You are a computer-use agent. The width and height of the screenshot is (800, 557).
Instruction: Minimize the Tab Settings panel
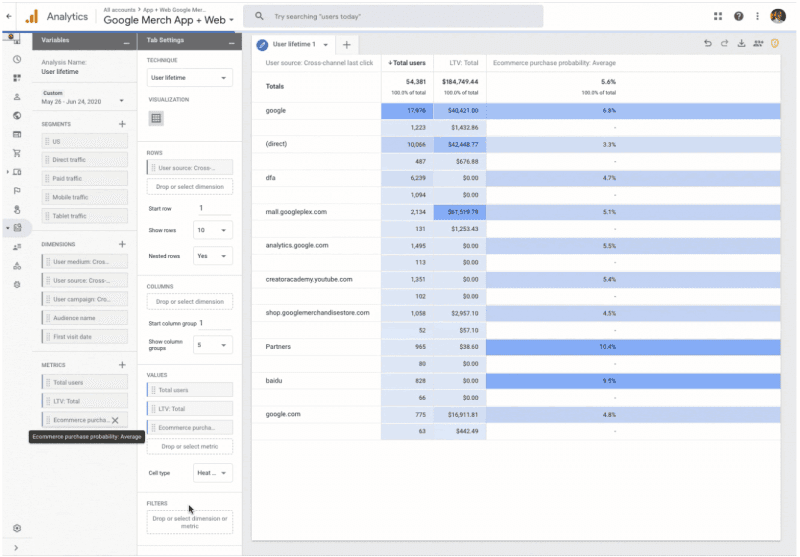[232, 43]
